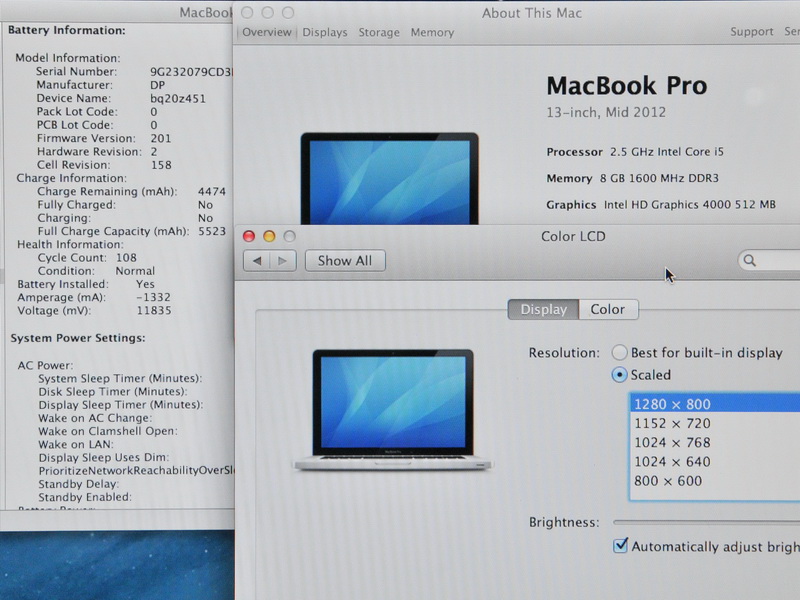Switch to the Display tab

[543, 310]
